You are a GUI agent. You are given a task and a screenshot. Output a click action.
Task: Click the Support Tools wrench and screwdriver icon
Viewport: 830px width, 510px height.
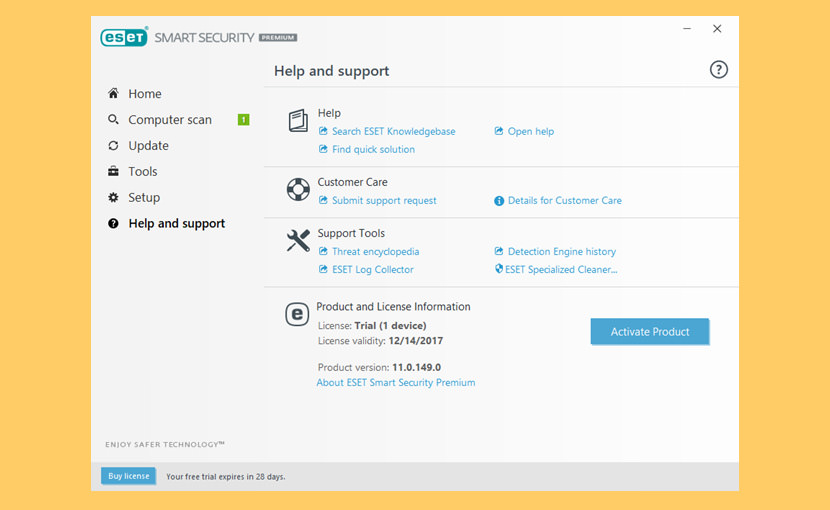tap(298, 240)
